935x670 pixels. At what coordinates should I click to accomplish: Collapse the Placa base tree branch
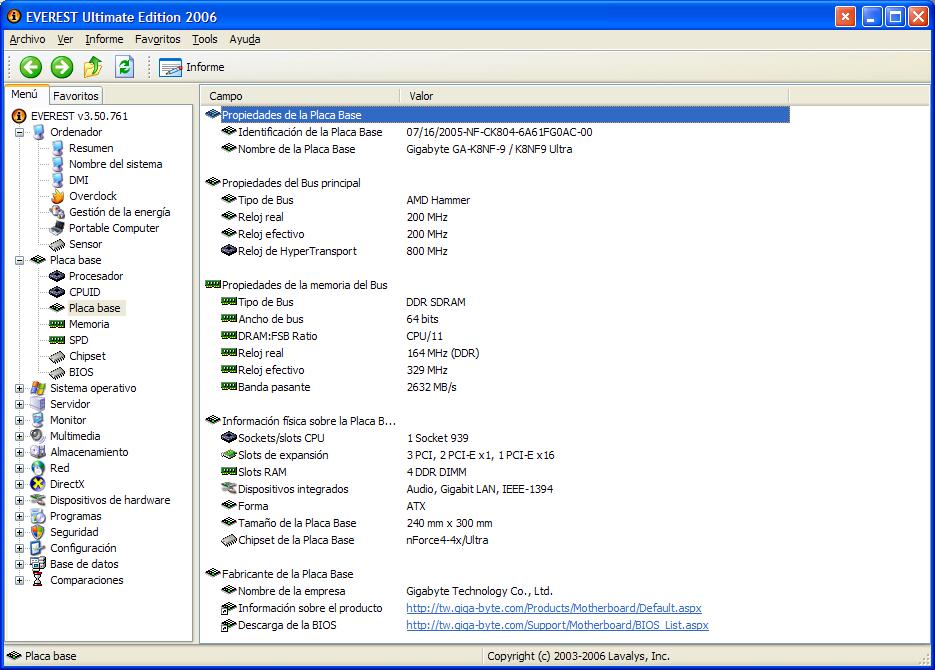pyautogui.click(x=20, y=260)
